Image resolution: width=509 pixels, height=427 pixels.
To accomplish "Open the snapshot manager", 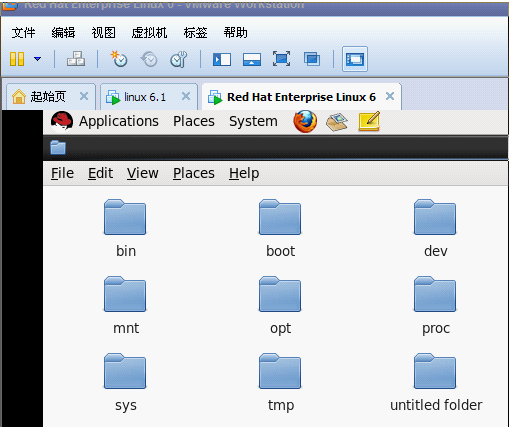I will (179, 59).
